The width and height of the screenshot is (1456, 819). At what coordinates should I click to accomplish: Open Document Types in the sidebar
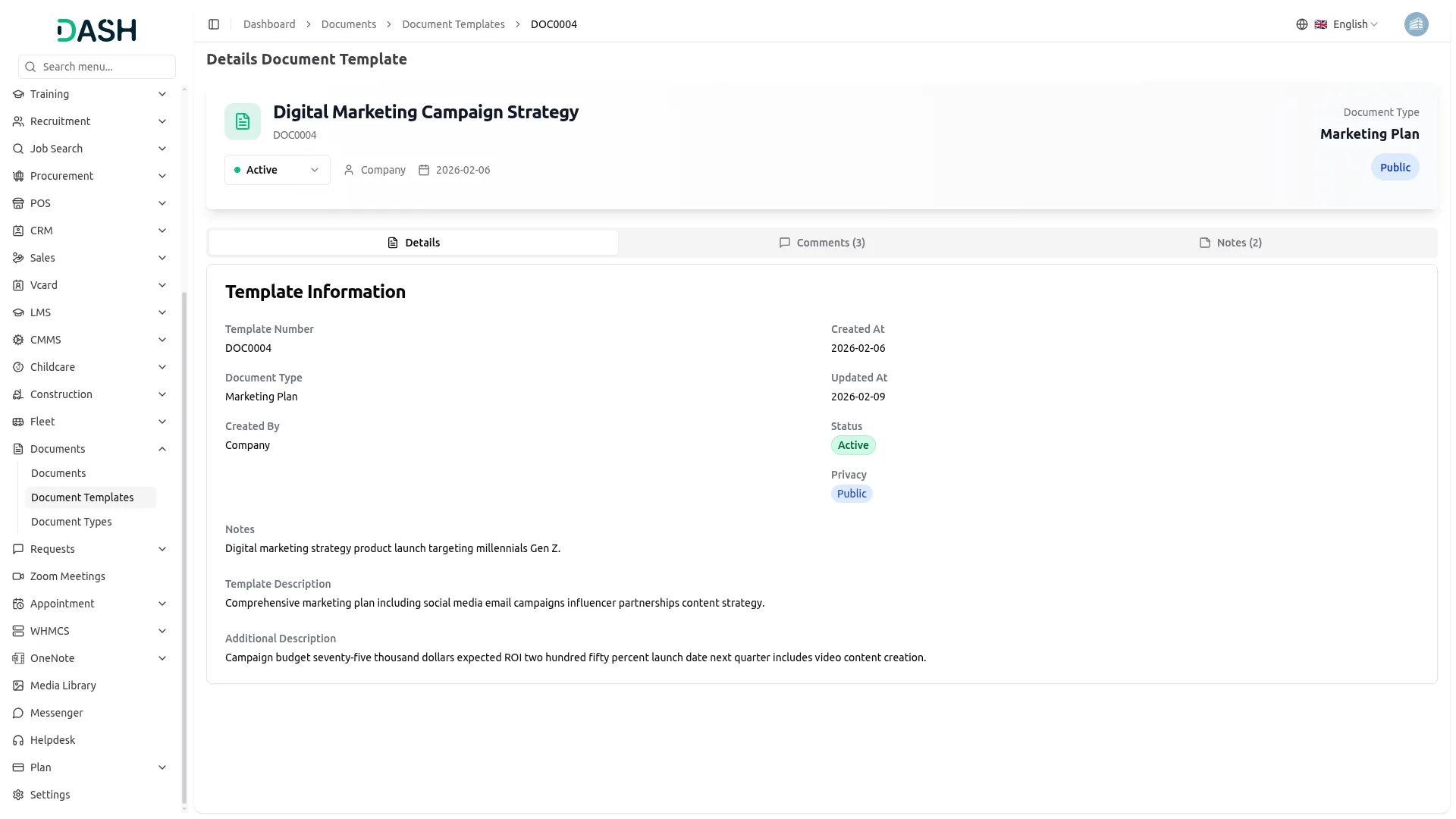pos(71,522)
